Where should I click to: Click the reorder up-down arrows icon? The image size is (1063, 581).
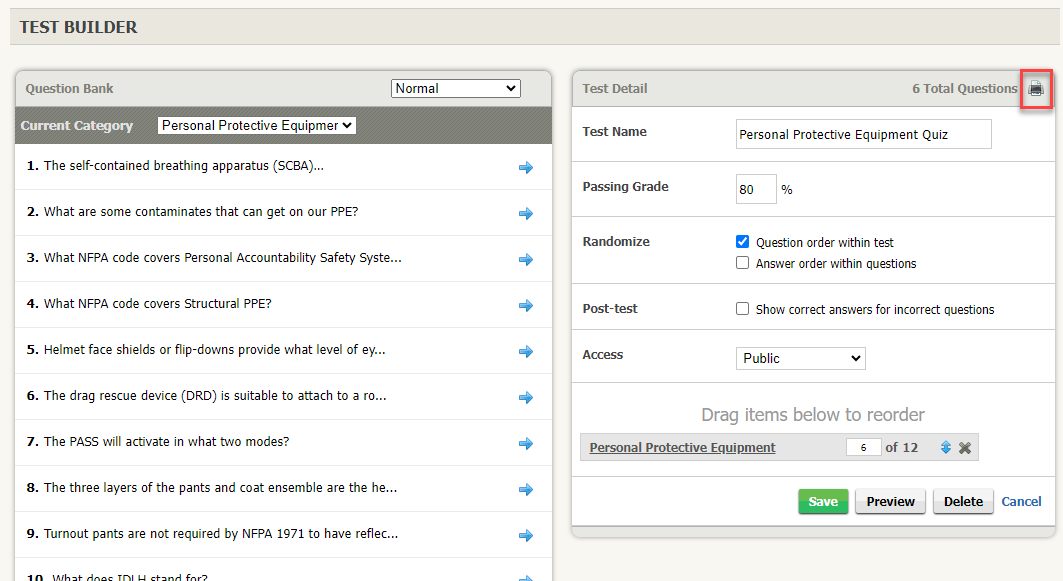click(945, 448)
